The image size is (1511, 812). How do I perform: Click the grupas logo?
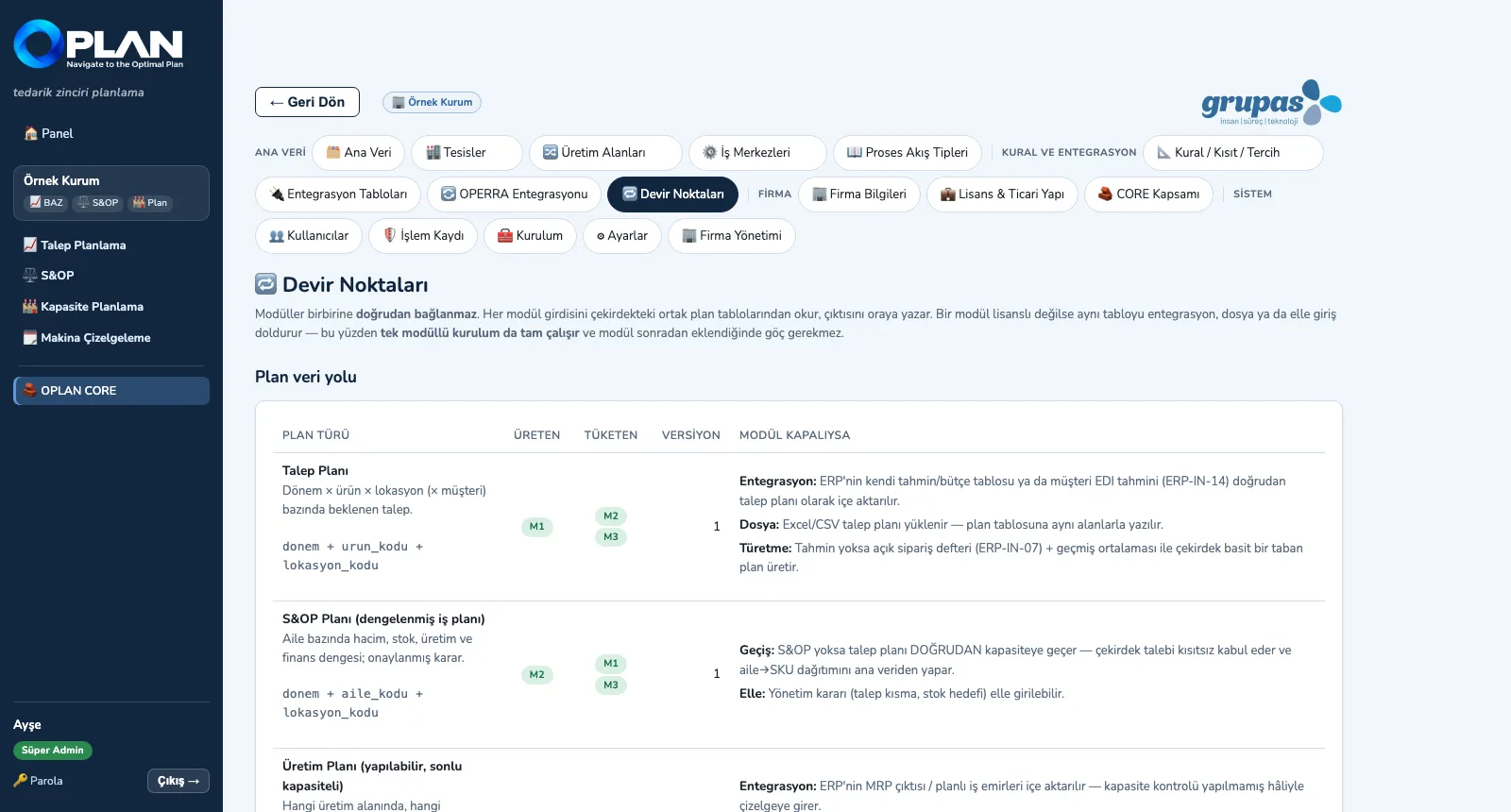pyautogui.click(x=1271, y=102)
